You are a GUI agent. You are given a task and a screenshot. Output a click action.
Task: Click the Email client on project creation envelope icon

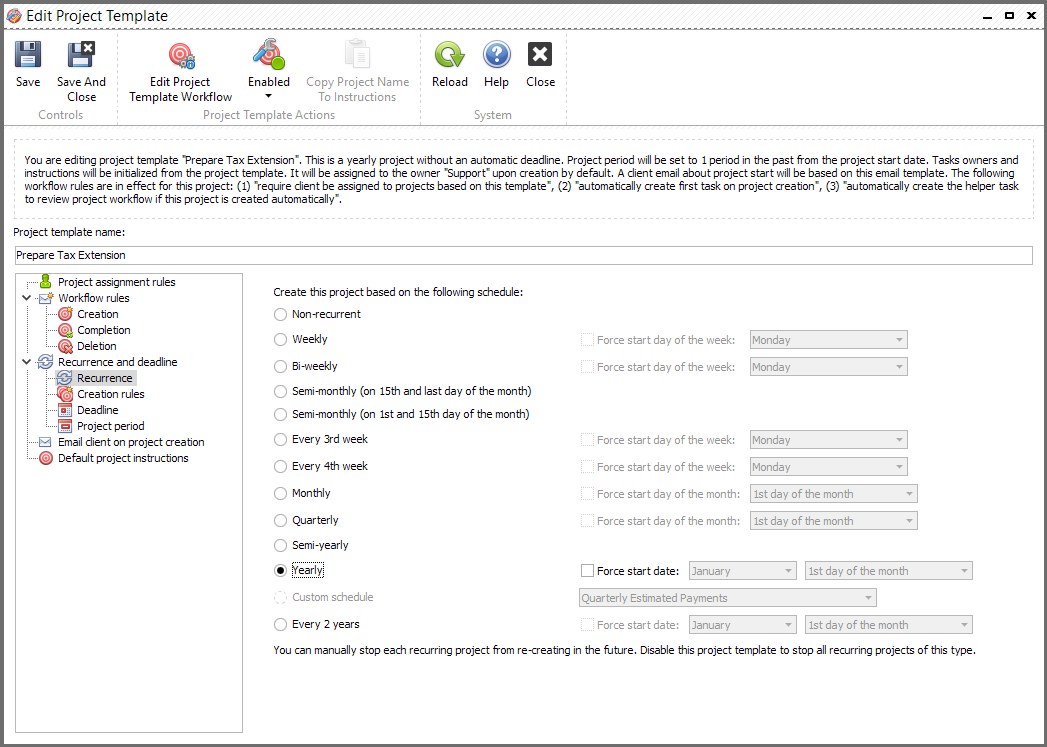[45, 442]
